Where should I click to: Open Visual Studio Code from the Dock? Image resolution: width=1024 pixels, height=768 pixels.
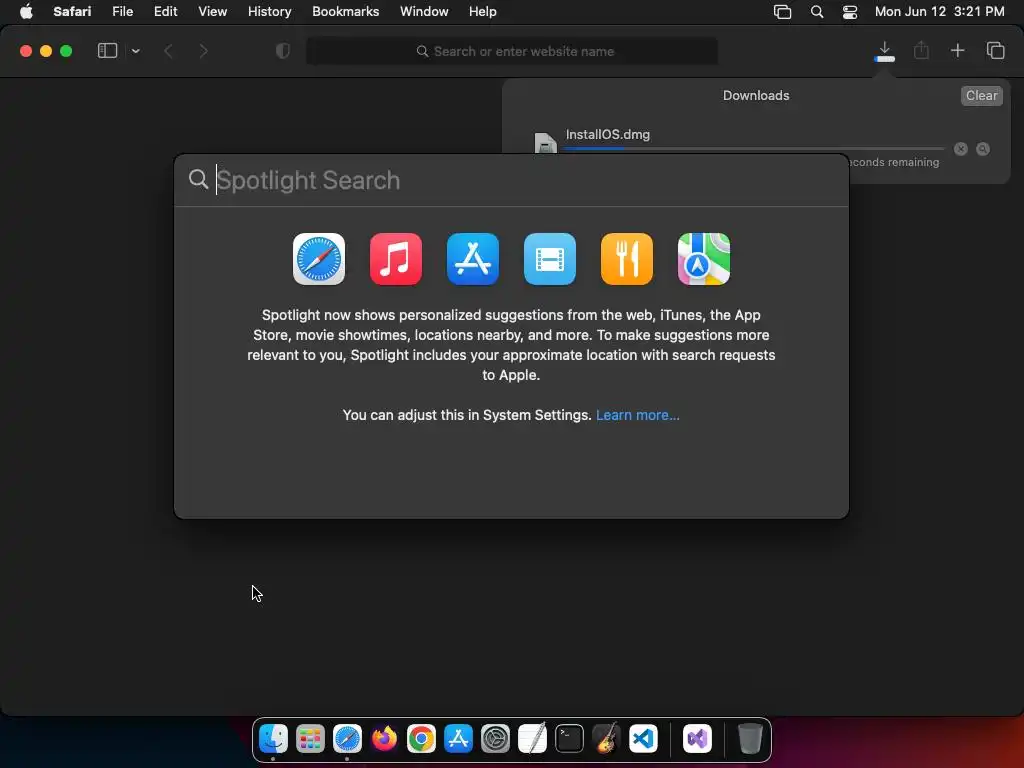(x=643, y=739)
